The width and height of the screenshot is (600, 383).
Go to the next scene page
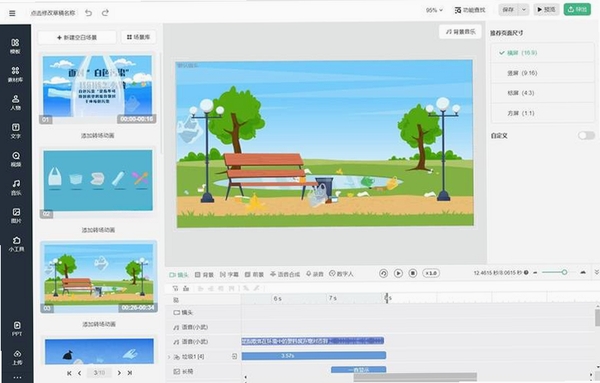click(119, 373)
